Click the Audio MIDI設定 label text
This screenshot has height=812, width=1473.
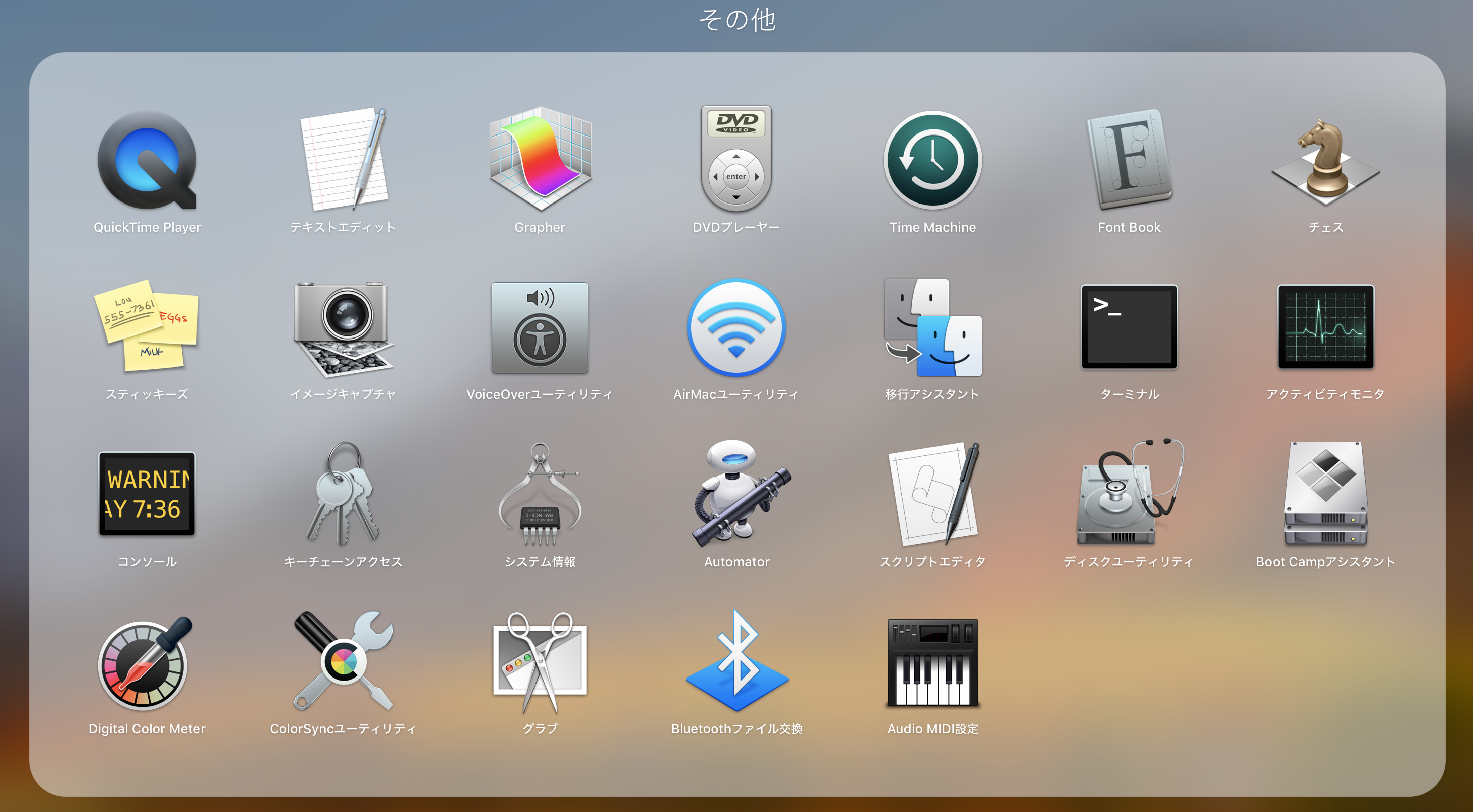click(x=932, y=729)
